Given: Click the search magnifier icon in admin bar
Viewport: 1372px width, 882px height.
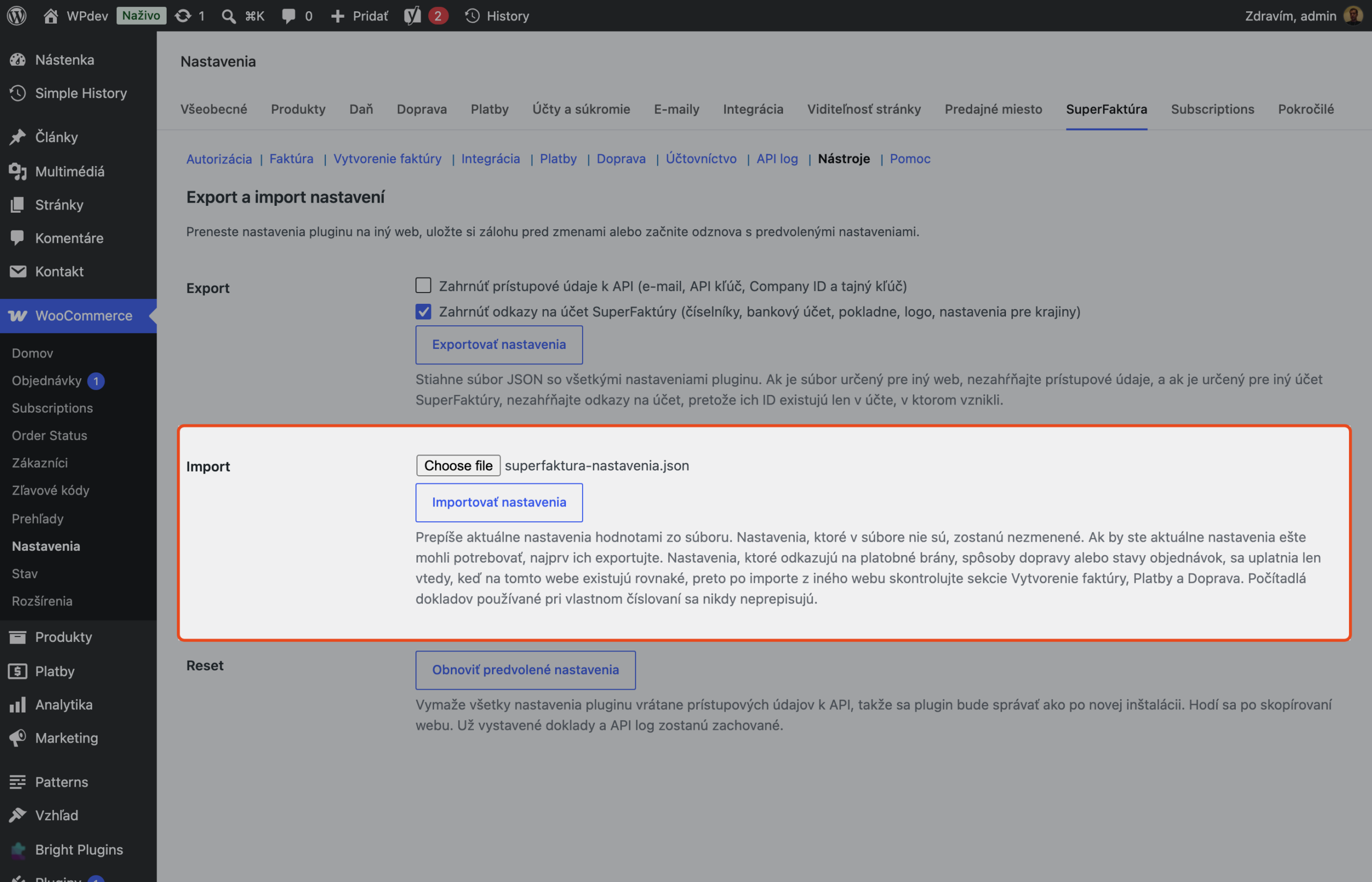Looking at the screenshot, I should (x=228, y=16).
